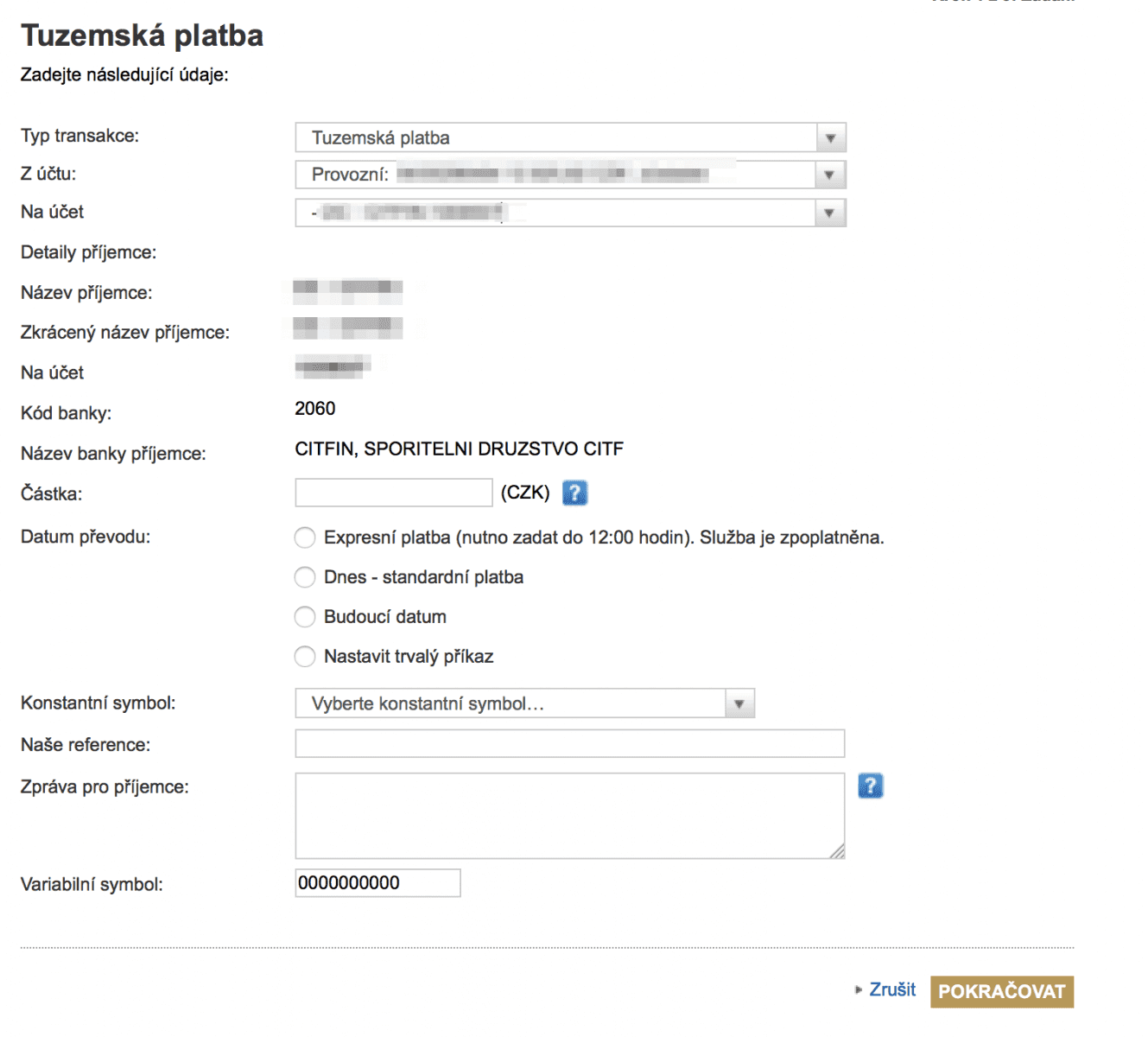Screen dimensions: 1148x1037
Task: Click the Vyberte konstantní symbol placeholder text
Action: tap(428, 703)
